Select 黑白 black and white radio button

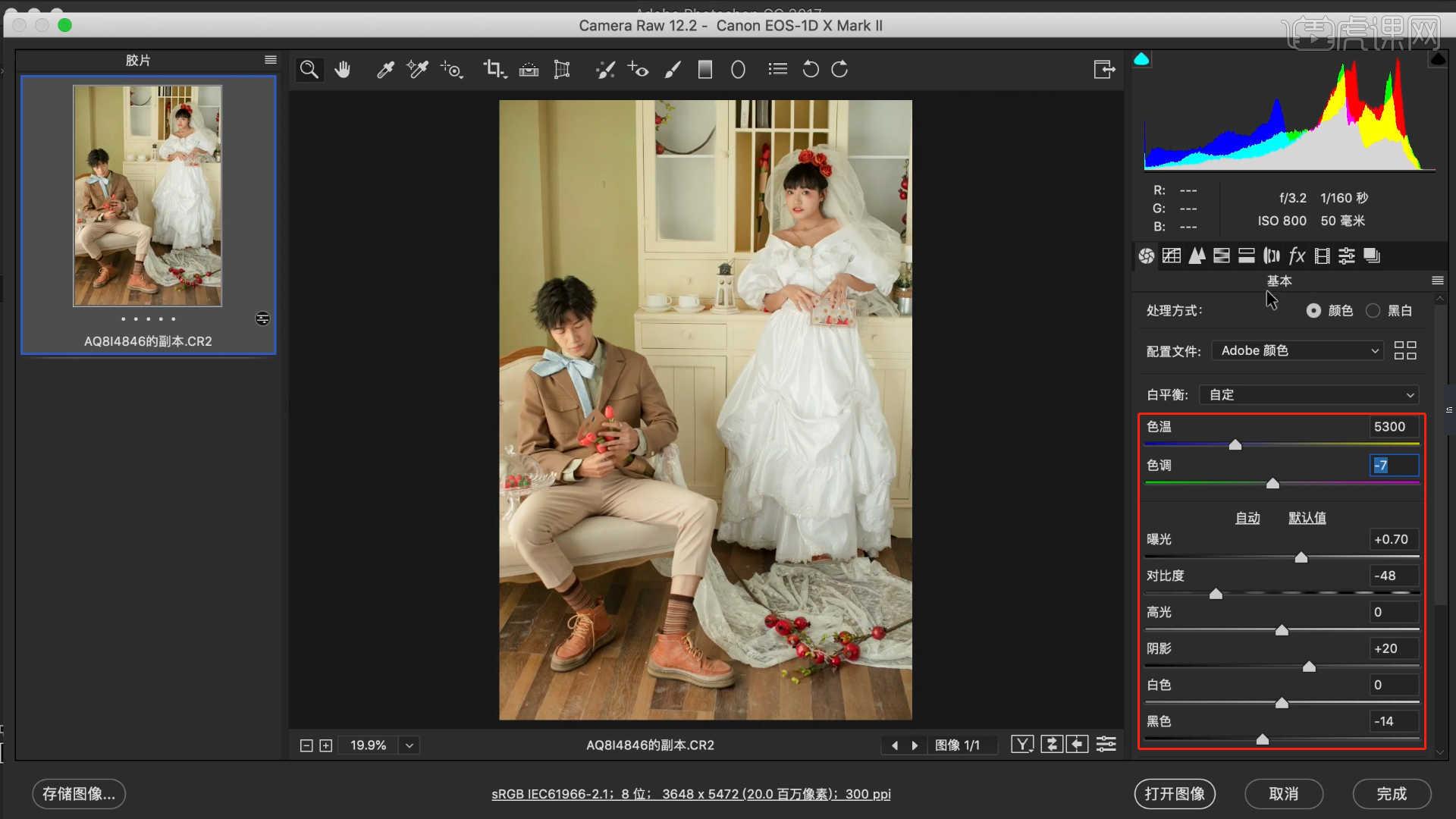(x=1373, y=311)
